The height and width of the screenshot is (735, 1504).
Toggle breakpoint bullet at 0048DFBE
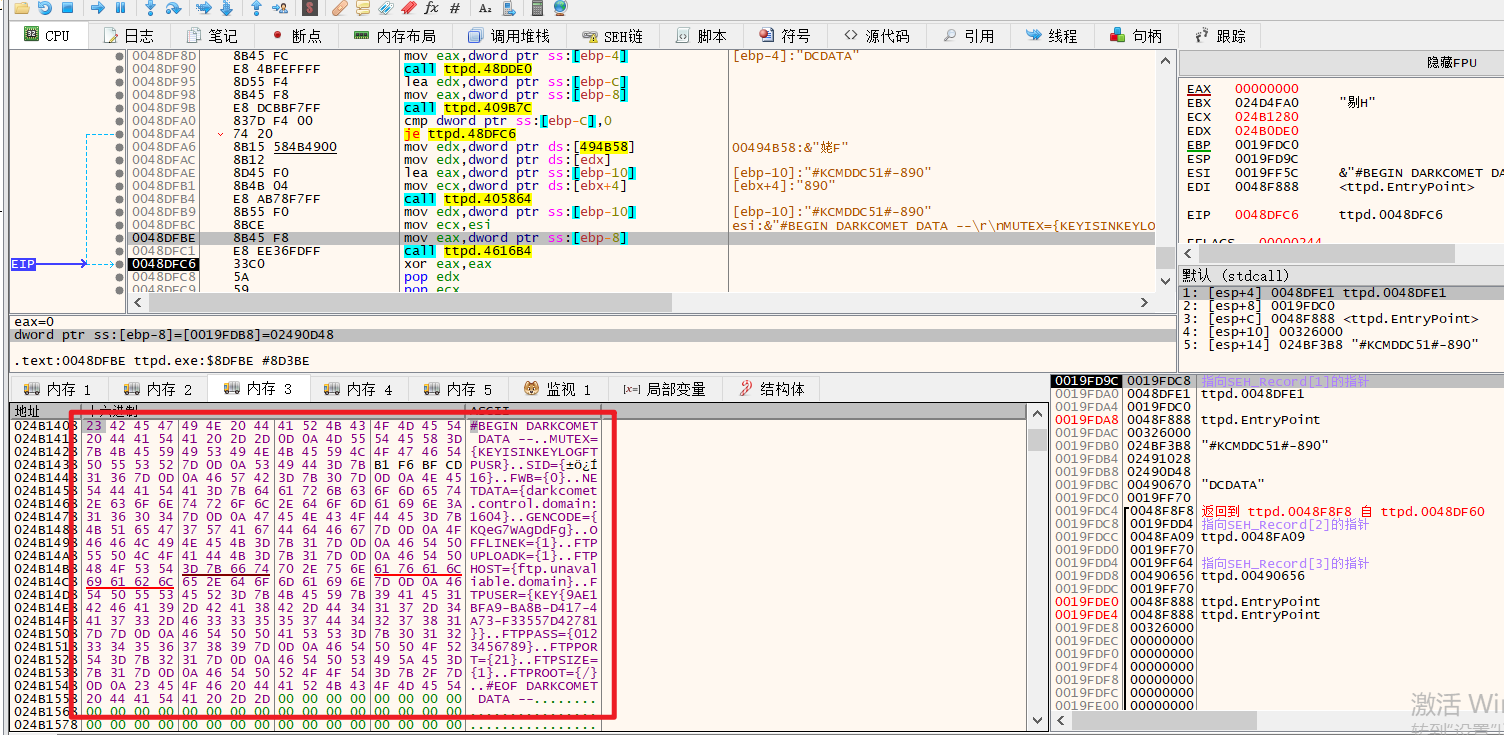point(120,238)
